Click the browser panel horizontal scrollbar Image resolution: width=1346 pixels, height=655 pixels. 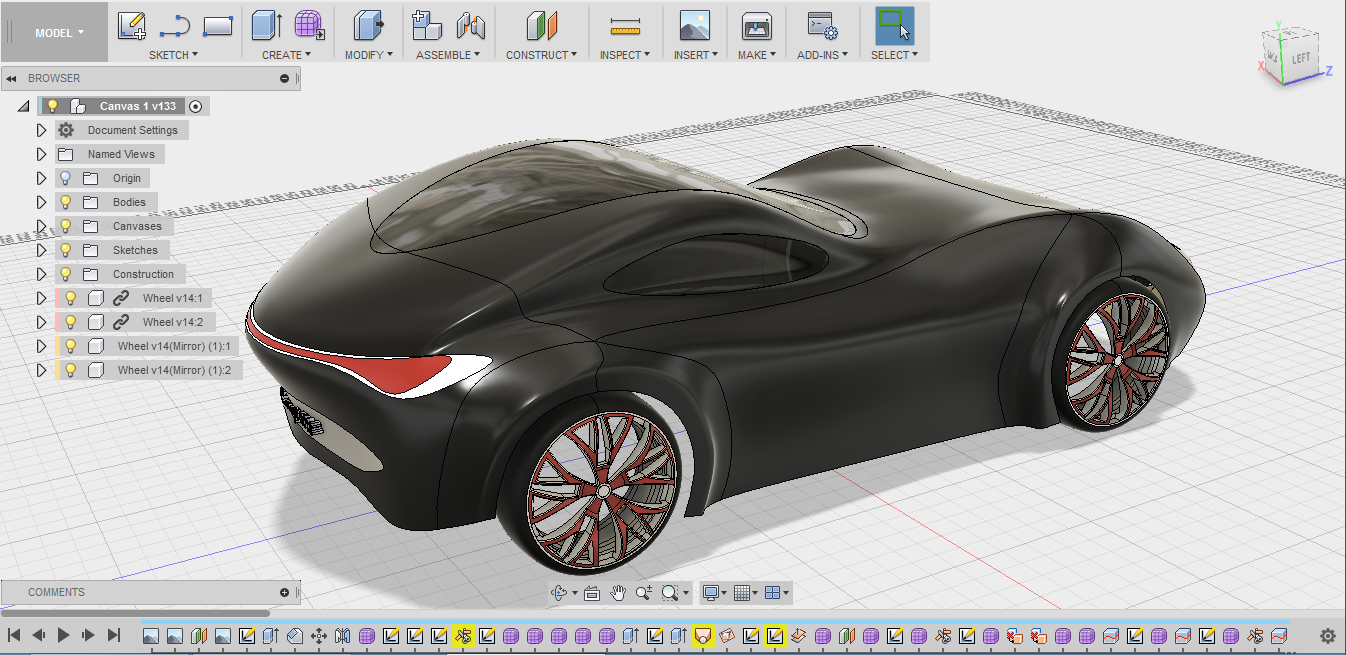[135, 613]
